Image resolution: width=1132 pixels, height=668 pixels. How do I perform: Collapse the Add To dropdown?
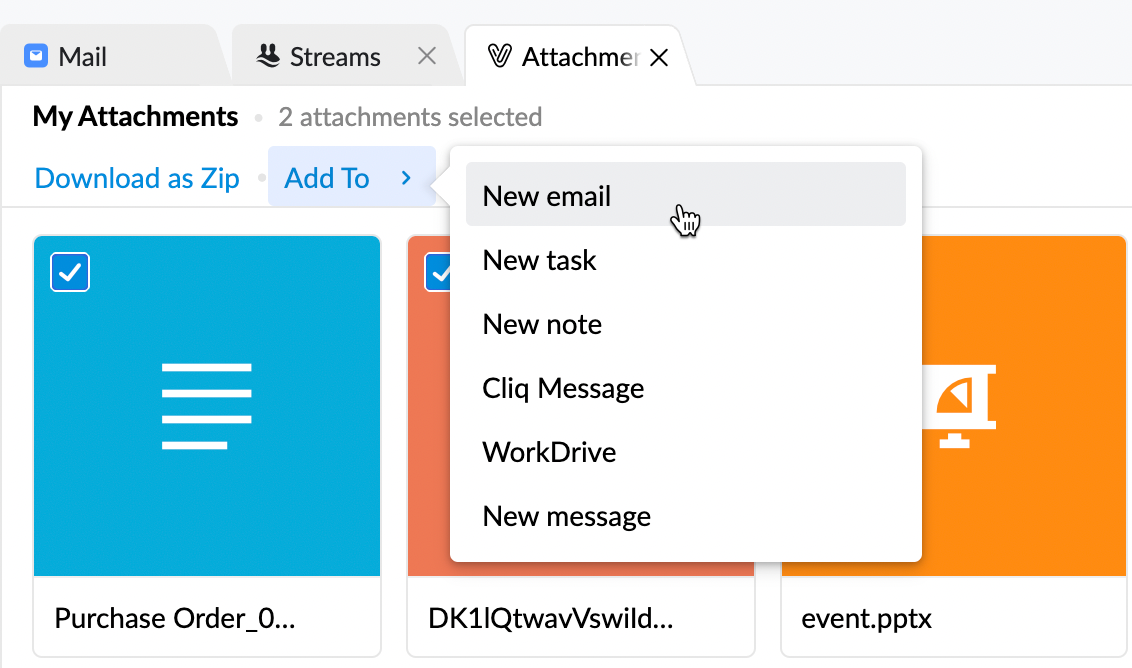pos(327,178)
